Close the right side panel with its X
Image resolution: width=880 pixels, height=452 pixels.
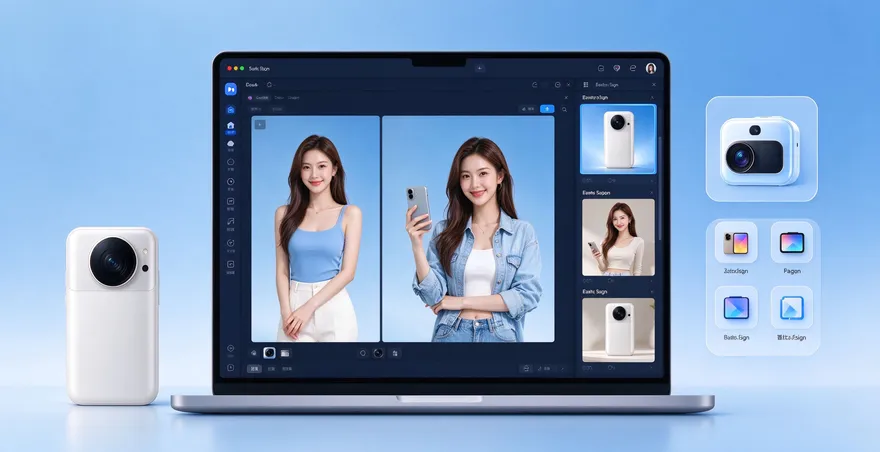point(654,85)
